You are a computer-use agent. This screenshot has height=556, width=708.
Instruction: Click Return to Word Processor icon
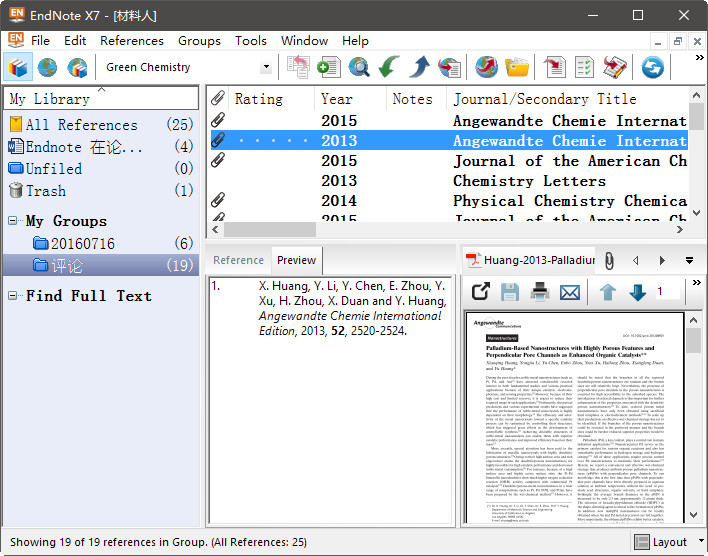pyautogui.click(x=615, y=67)
